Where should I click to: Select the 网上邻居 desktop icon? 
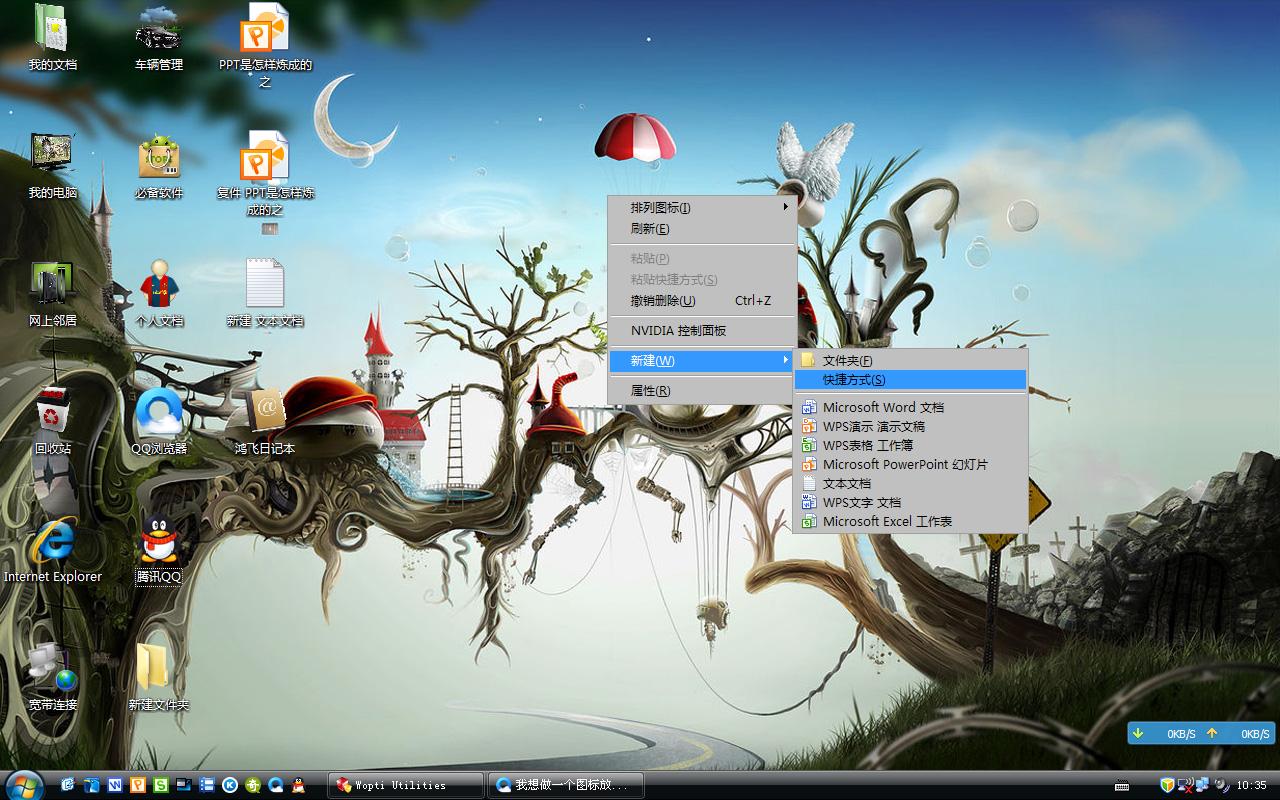[x=52, y=293]
